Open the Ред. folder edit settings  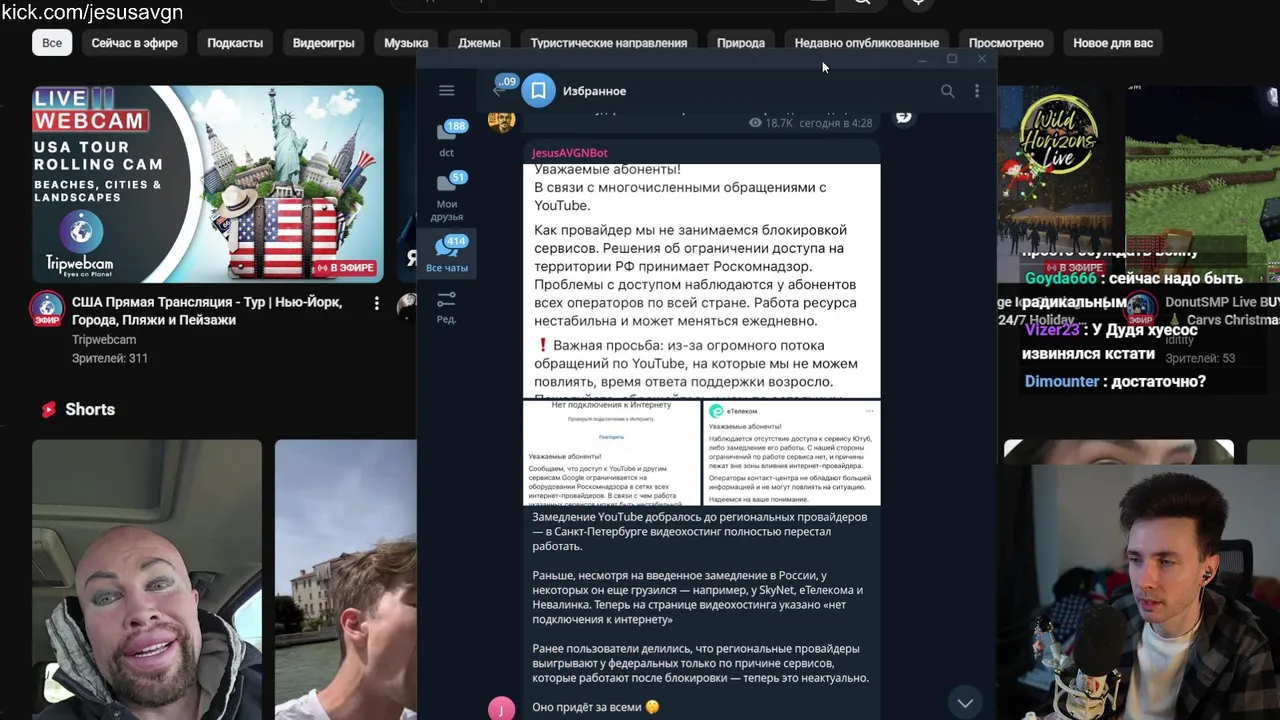coord(447,307)
